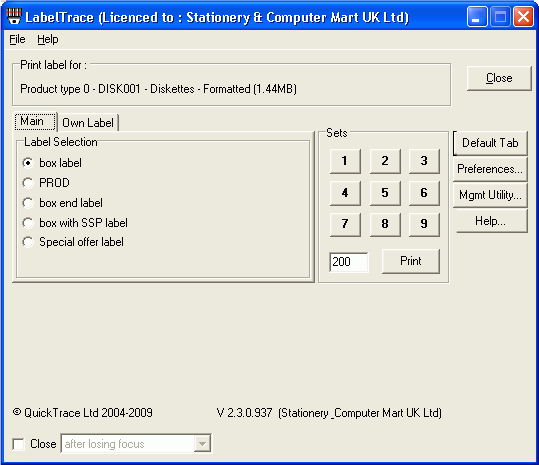The height and width of the screenshot is (465, 539).
Task: Click the Print button
Action: coord(410,261)
